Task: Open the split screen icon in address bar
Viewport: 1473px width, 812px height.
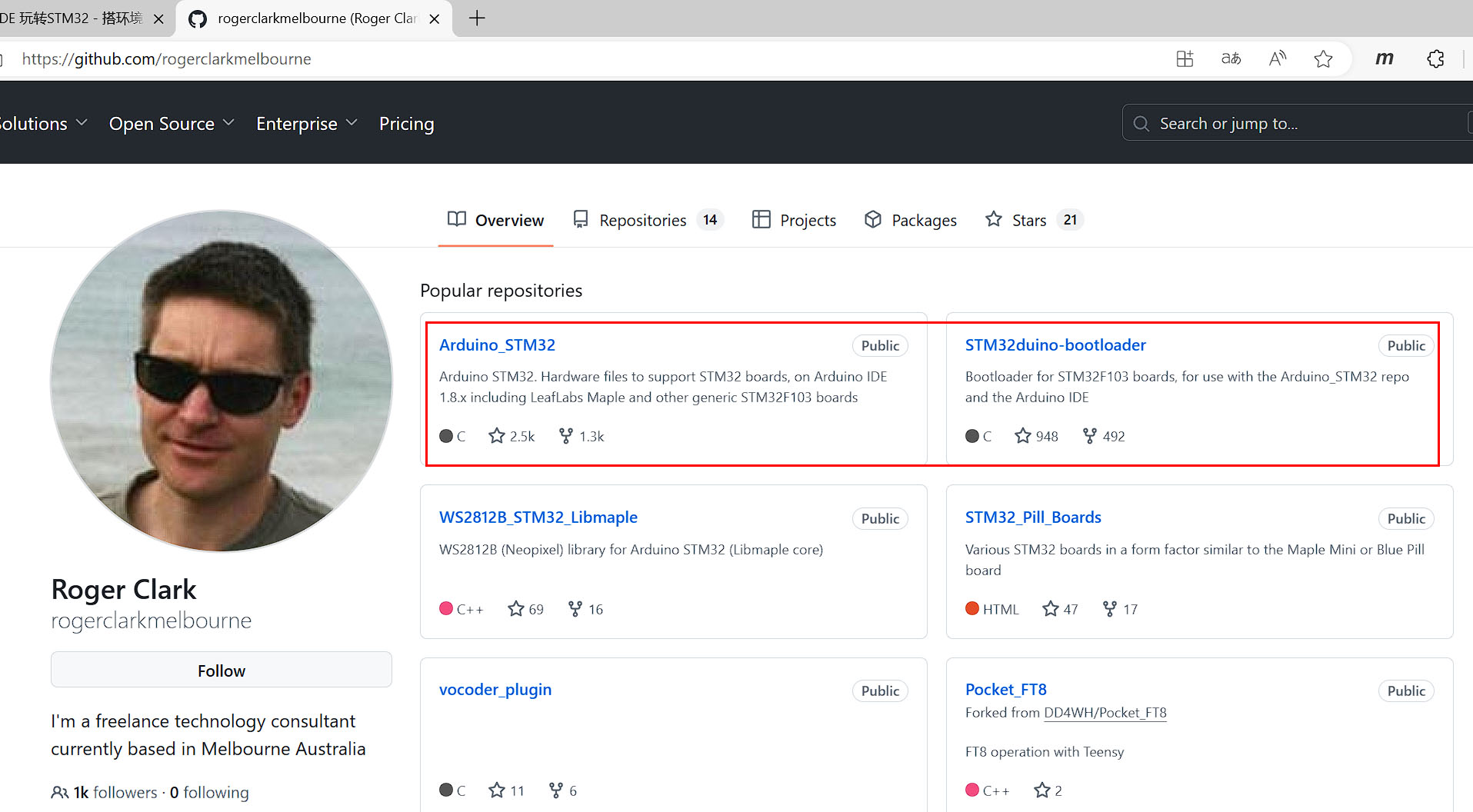Action: pos(1185,59)
